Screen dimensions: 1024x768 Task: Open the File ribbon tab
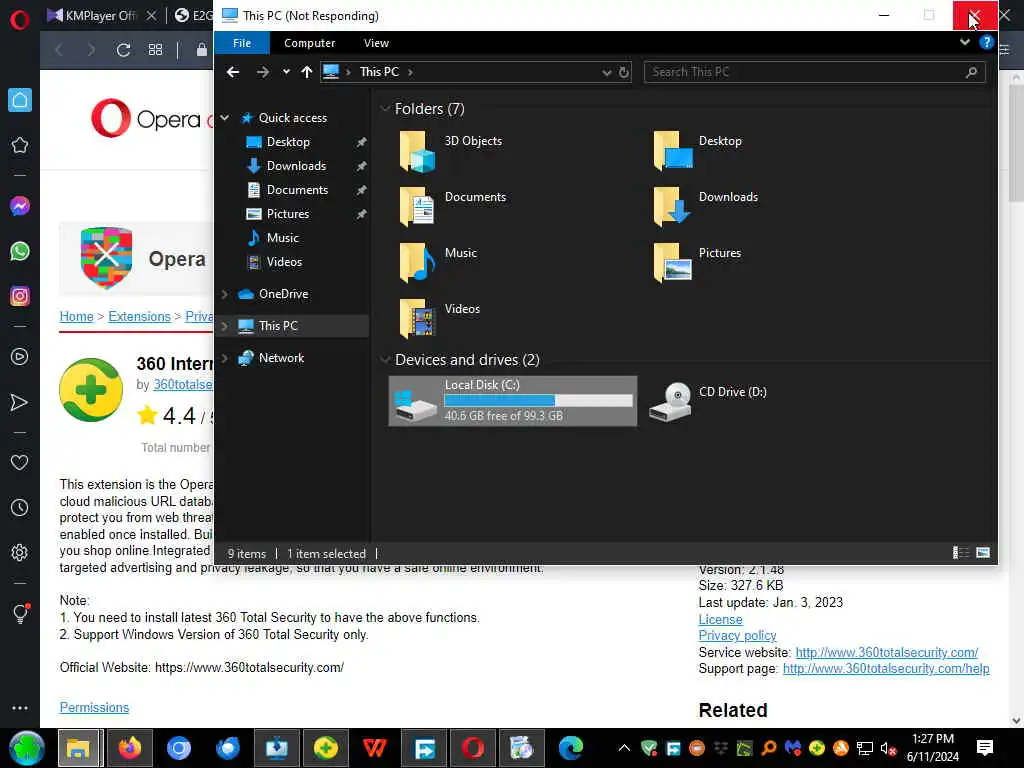(242, 43)
